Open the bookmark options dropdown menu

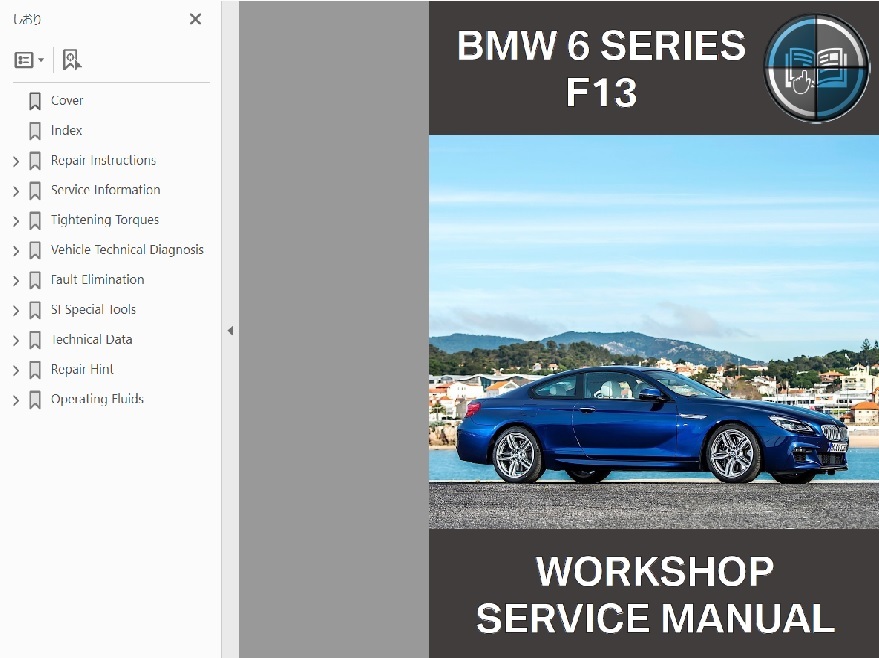pos(29,59)
